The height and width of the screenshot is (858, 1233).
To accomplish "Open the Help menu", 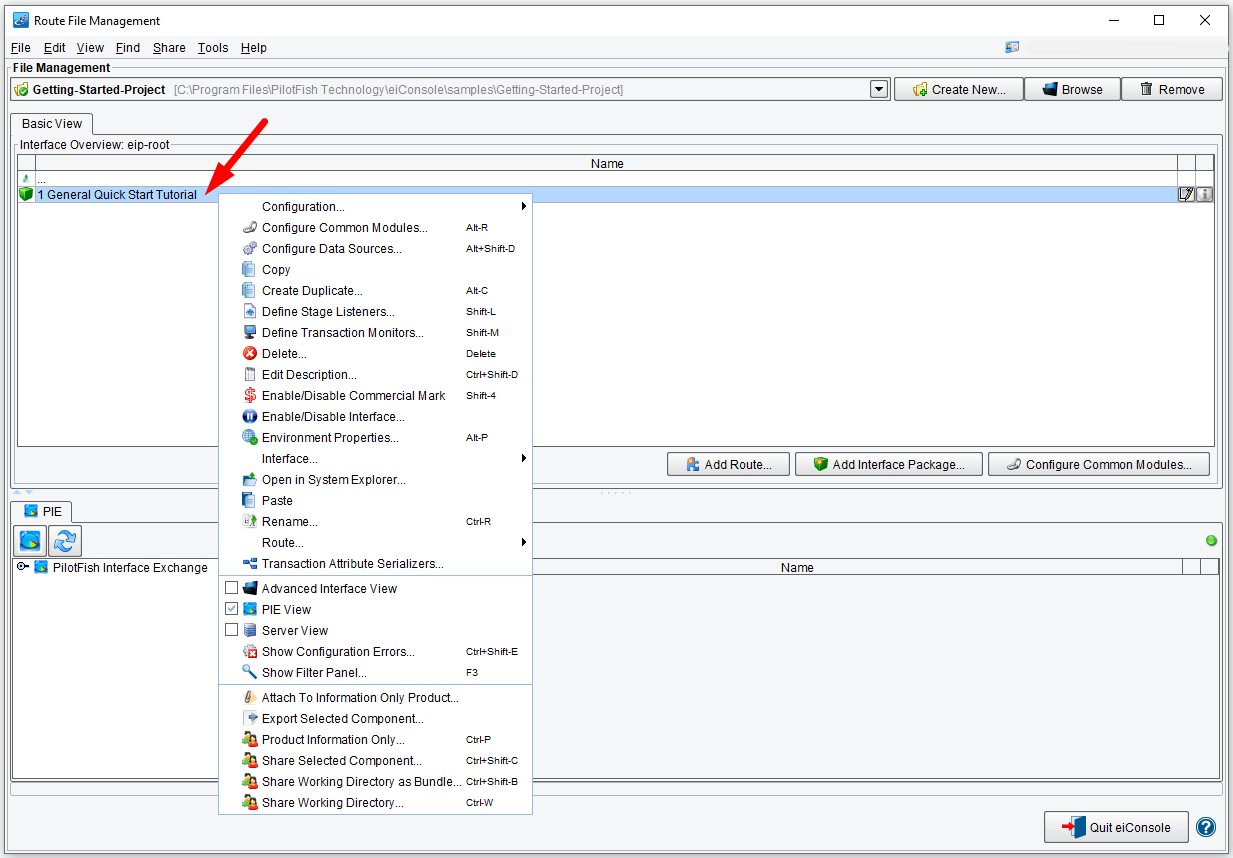I will click(254, 48).
